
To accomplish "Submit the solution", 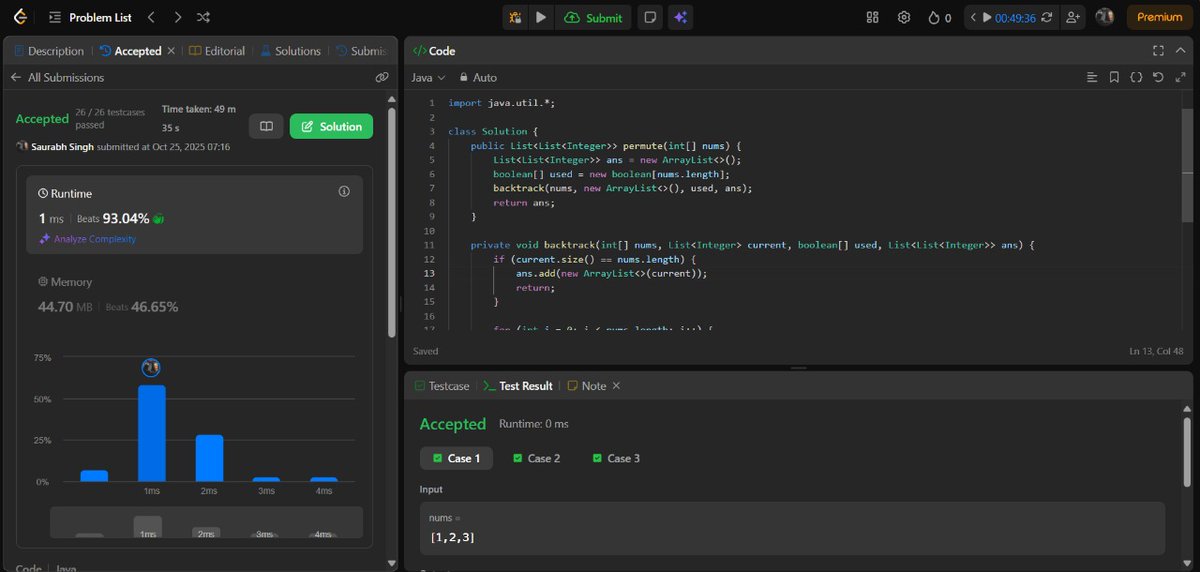I will click(594, 18).
